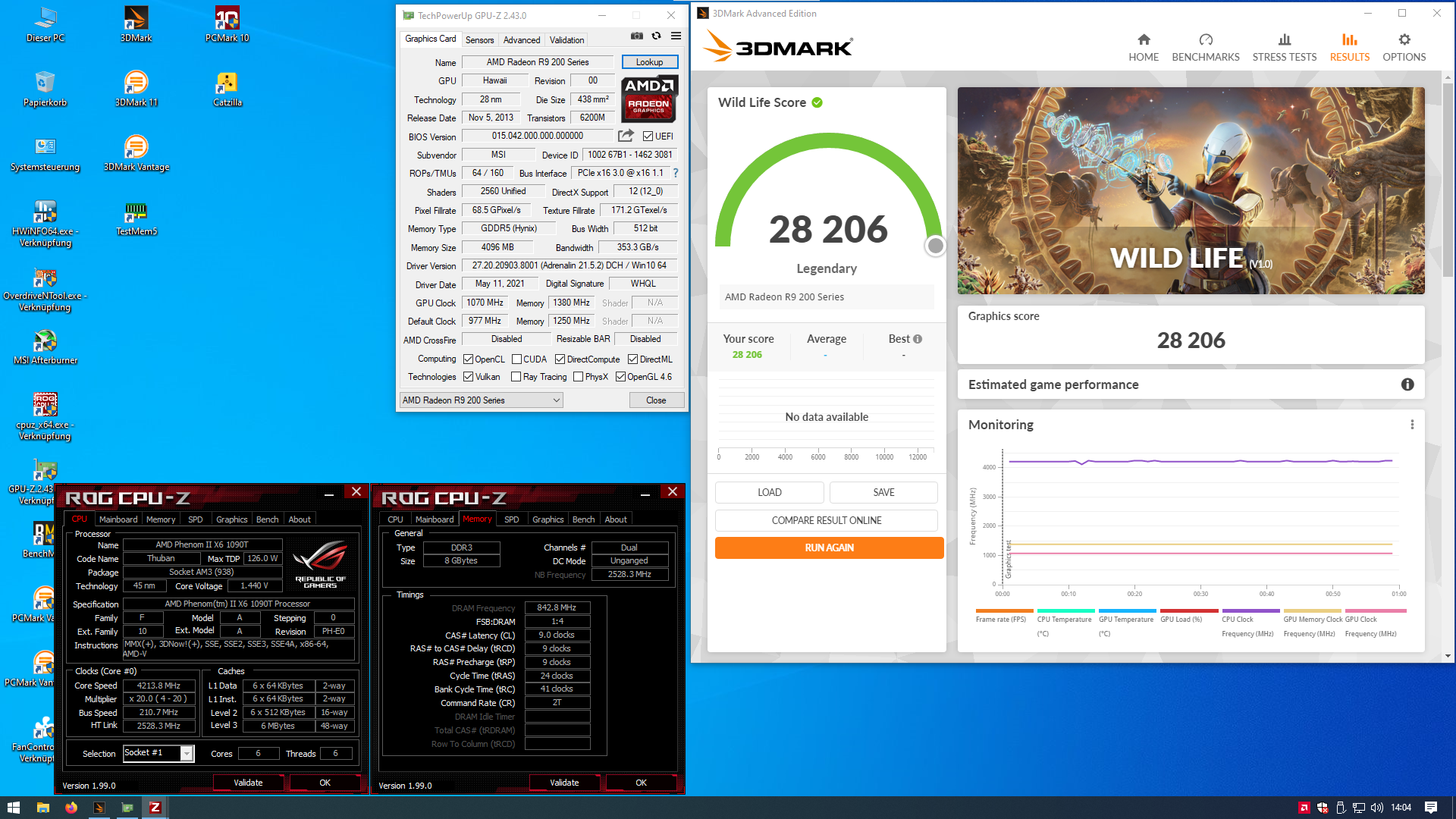Click the LOAD button in 3DMark
Image resolution: width=1456 pixels, height=819 pixels.
[769, 492]
